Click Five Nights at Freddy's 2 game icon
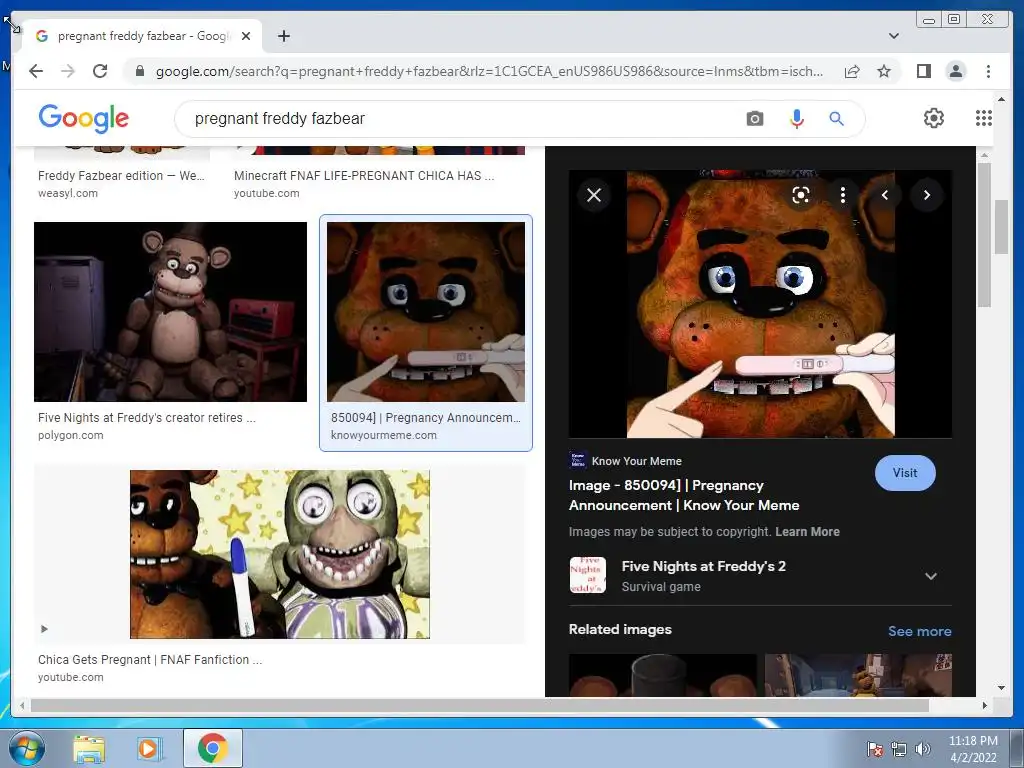 [587, 575]
